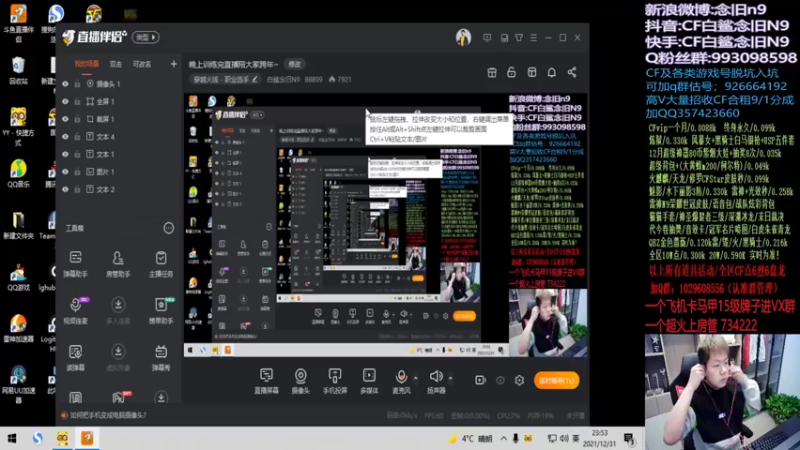Open the 如何把手机变成电脑摄像头 help link

[x=108, y=415]
